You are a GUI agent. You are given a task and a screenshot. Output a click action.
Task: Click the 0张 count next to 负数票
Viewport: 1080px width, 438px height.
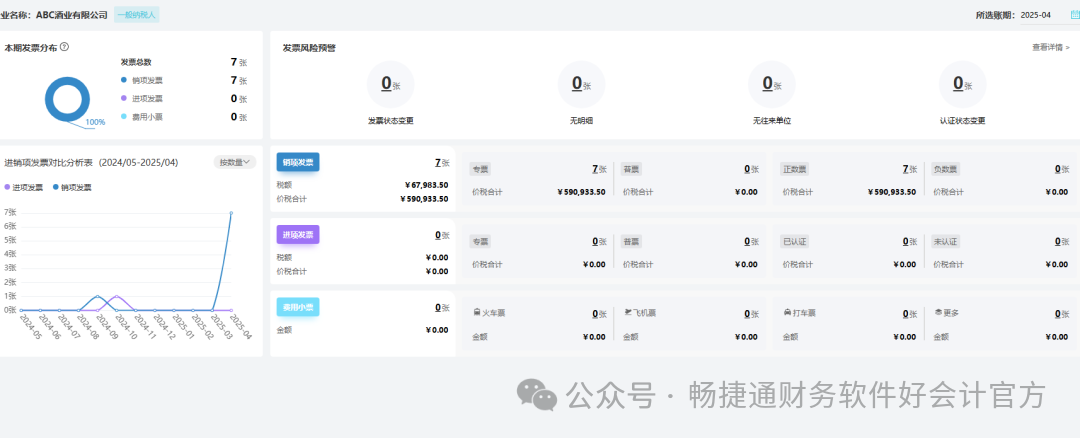[x=1061, y=169]
